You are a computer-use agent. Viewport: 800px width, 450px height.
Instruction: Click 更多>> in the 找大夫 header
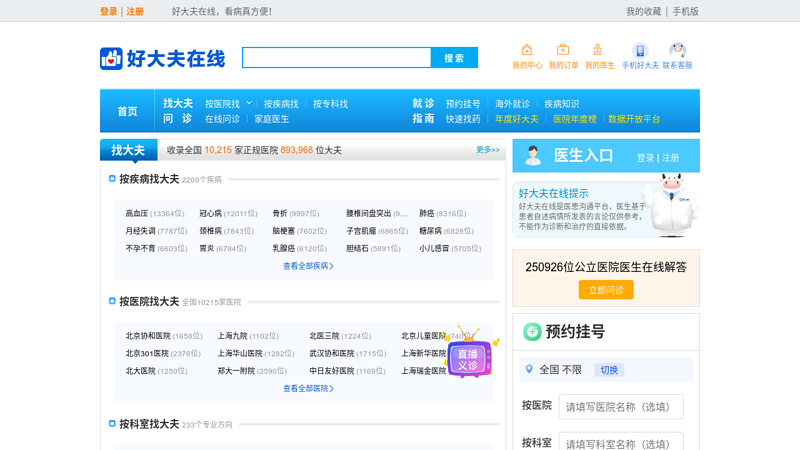coord(488,149)
